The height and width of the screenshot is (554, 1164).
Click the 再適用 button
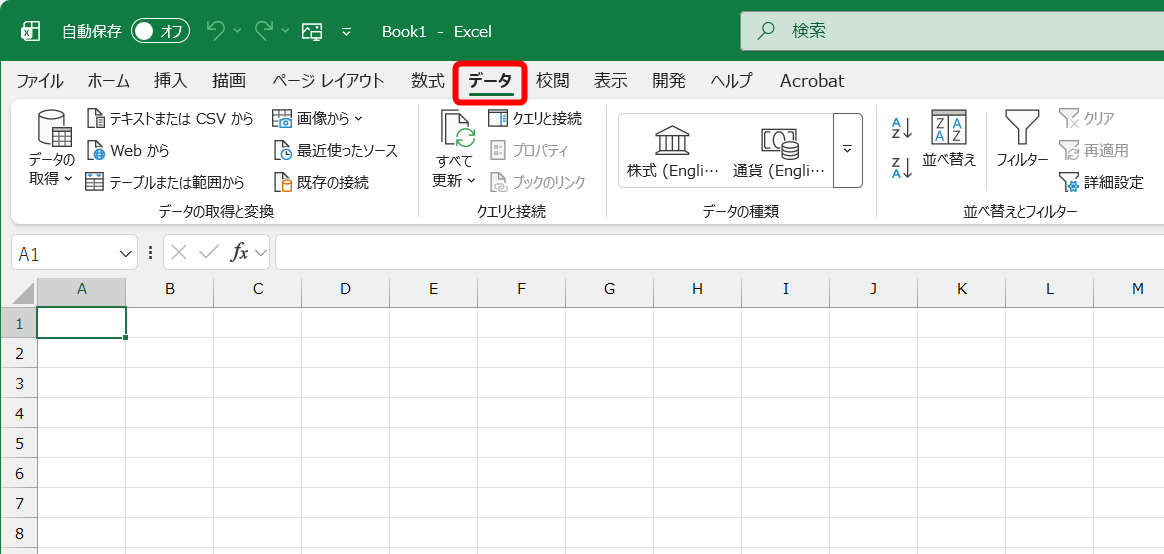(1093, 151)
